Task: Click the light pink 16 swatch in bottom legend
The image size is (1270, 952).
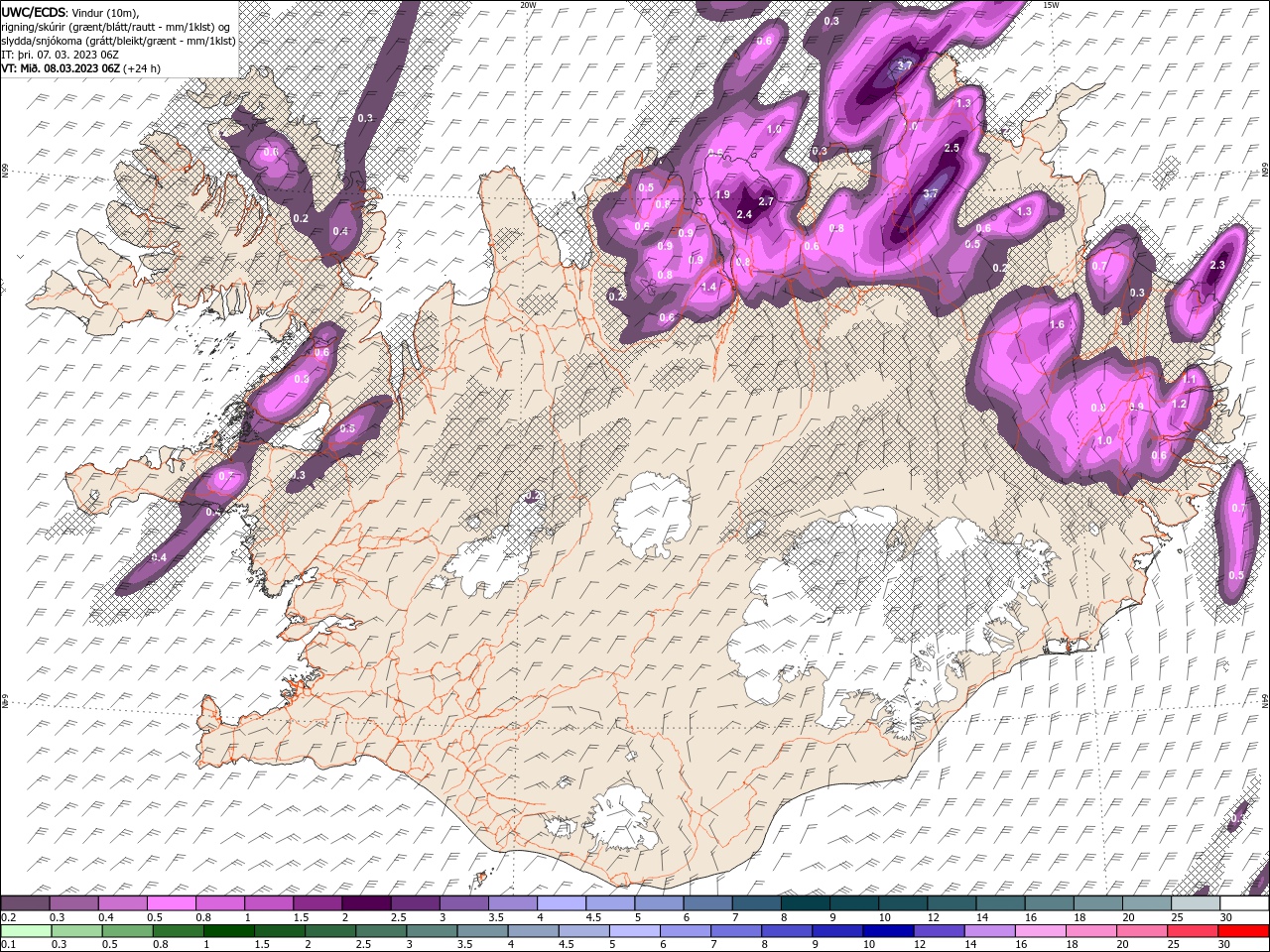Action: (1041, 931)
